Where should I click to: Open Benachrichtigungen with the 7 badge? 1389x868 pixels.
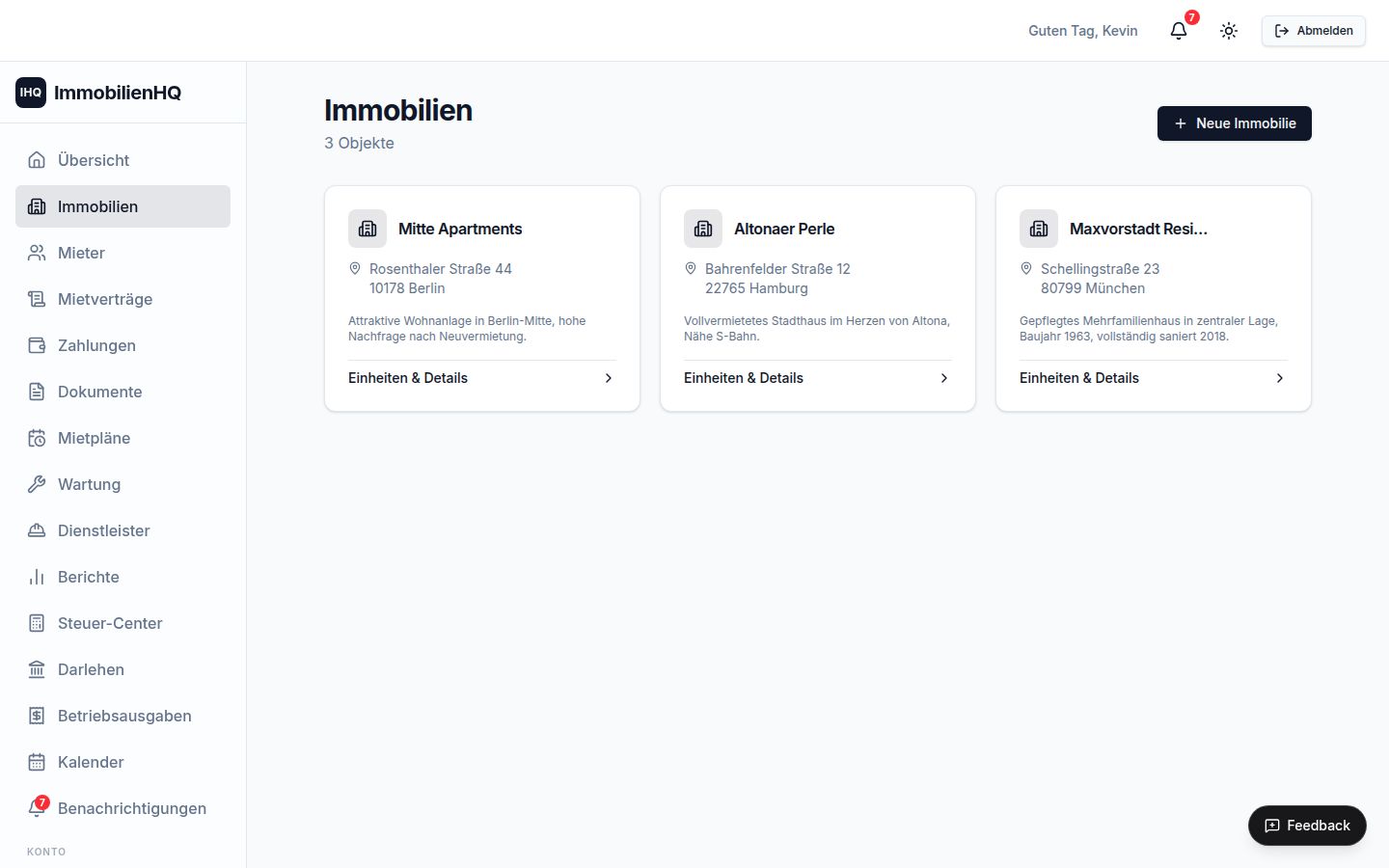[x=123, y=808]
